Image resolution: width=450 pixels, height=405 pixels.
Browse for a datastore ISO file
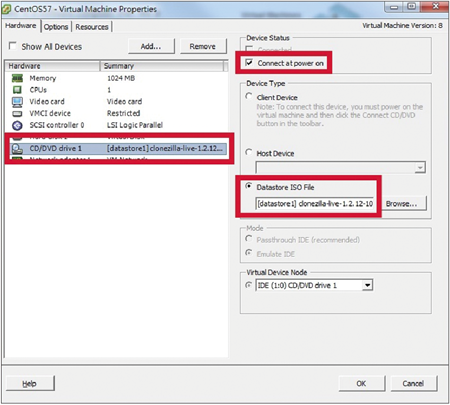tap(402, 204)
